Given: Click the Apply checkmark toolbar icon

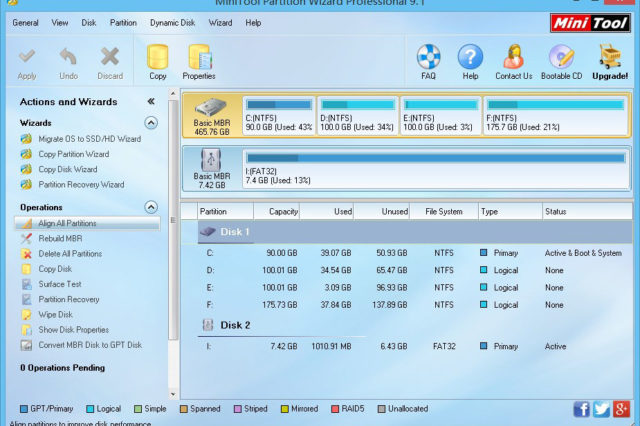Looking at the screenshot, I should point(27,58).
